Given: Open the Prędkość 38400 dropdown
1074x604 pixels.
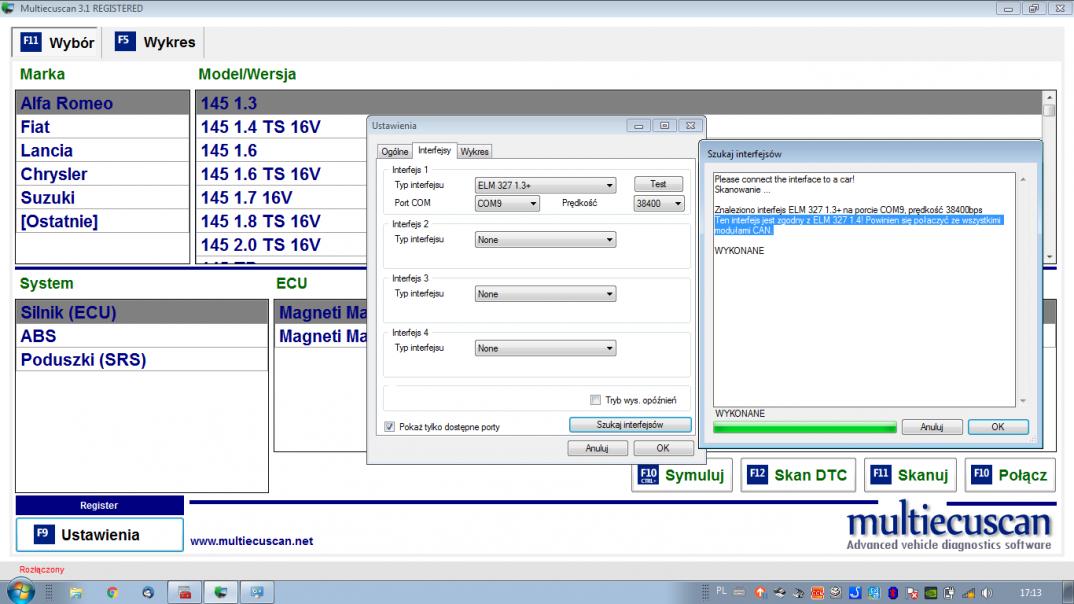Looking at the screenshot, I should [658, 203].
